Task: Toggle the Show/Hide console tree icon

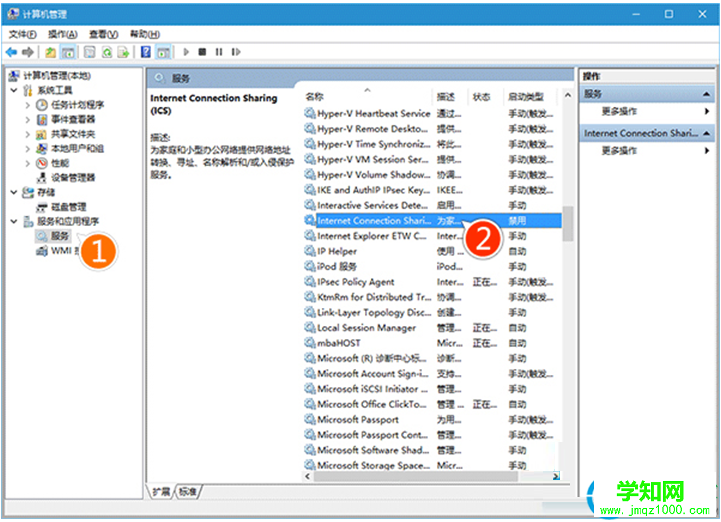Action: tap(68, 52)
